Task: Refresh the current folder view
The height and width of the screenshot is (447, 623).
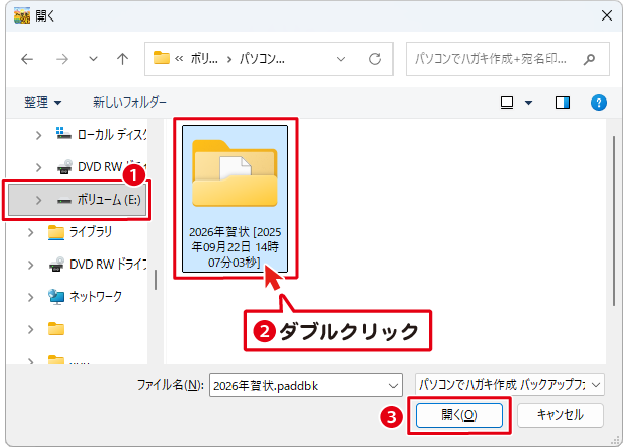Action: (x=375, y=58)
